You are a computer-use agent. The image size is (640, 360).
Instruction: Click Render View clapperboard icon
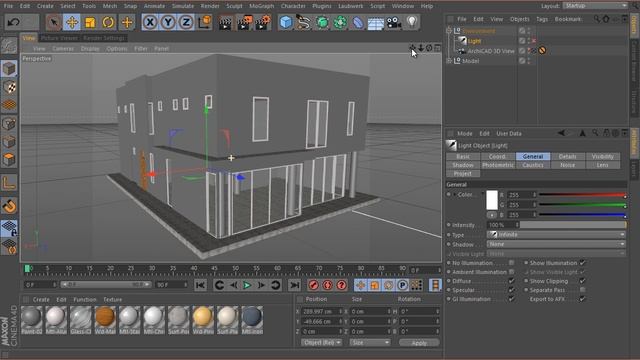pos(225,22)
